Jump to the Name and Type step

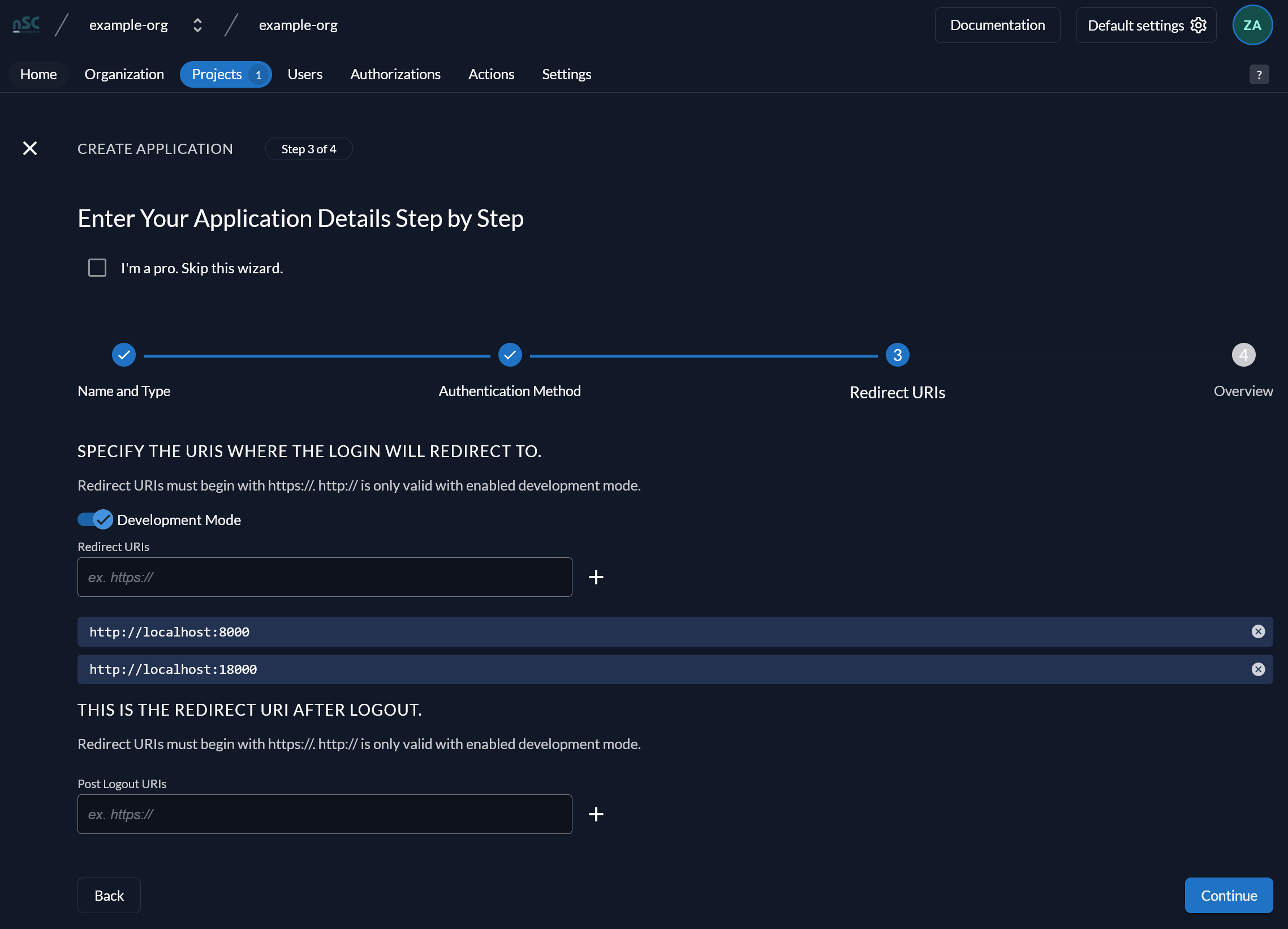point(124,355)
